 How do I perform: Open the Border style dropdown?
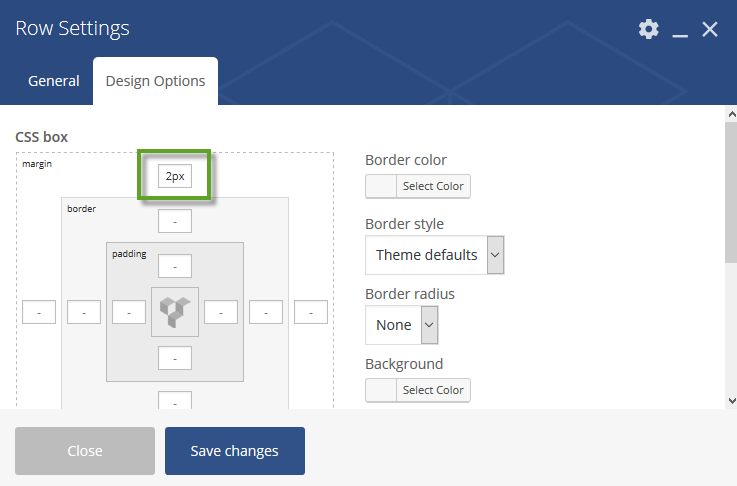[x=435, y=255]
